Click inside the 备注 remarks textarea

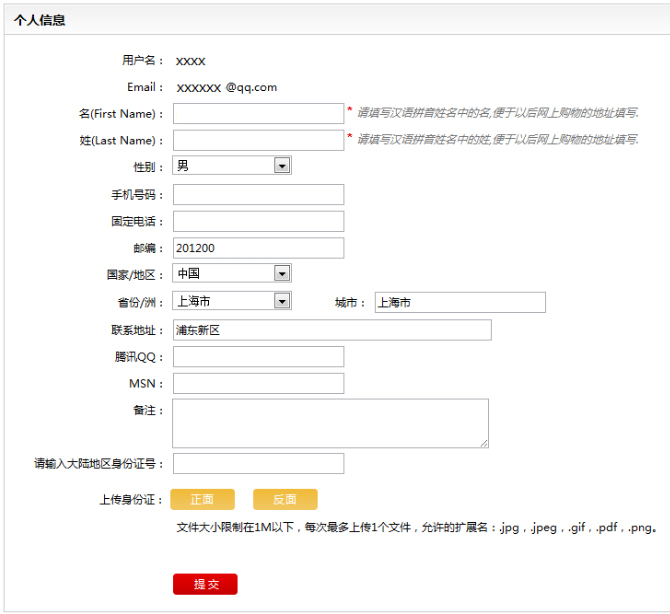coord(330,422)
